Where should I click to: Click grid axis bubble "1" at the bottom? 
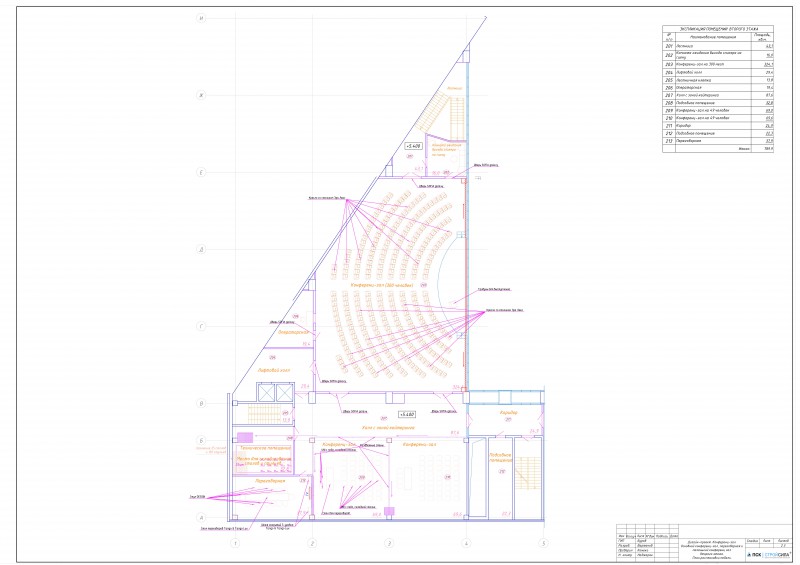(x=235, y=543)
